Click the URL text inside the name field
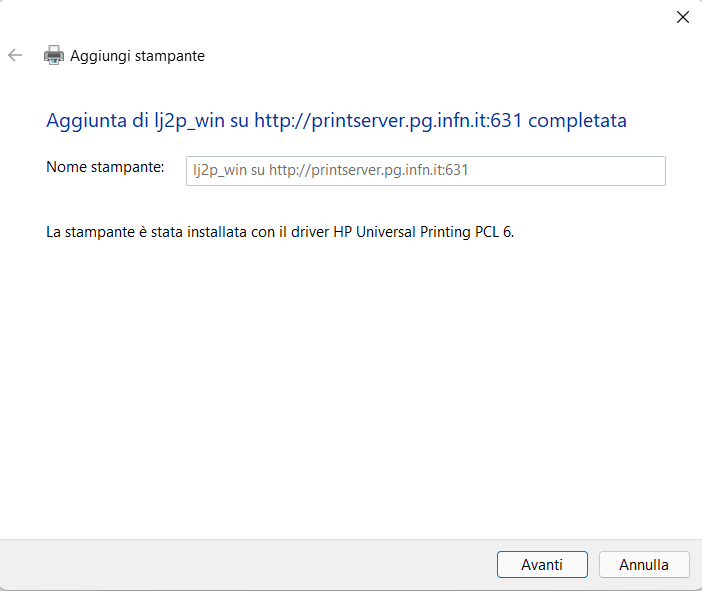Image resolution: width=702 pixels, height=591 pixels. click(368, 171)
